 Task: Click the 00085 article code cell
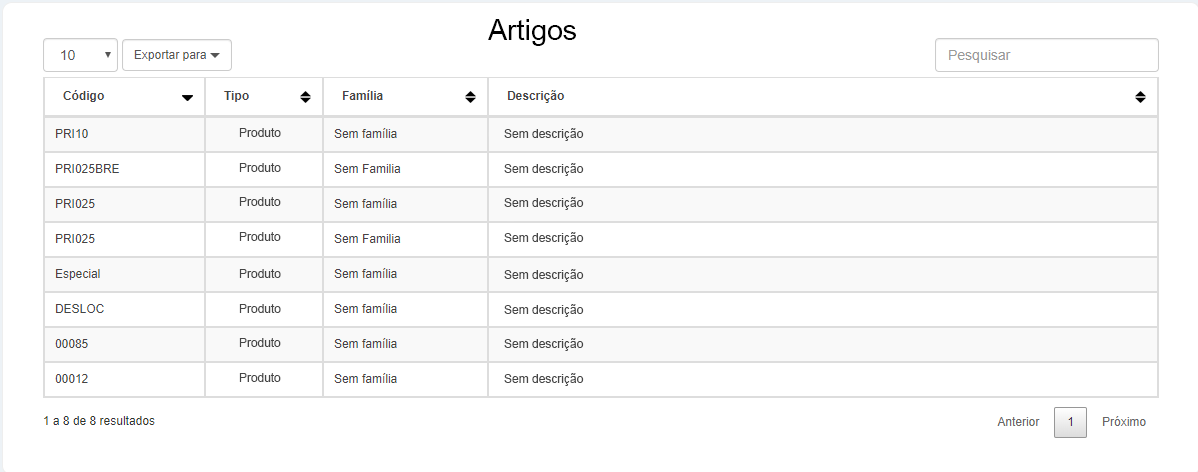(72, 344)
